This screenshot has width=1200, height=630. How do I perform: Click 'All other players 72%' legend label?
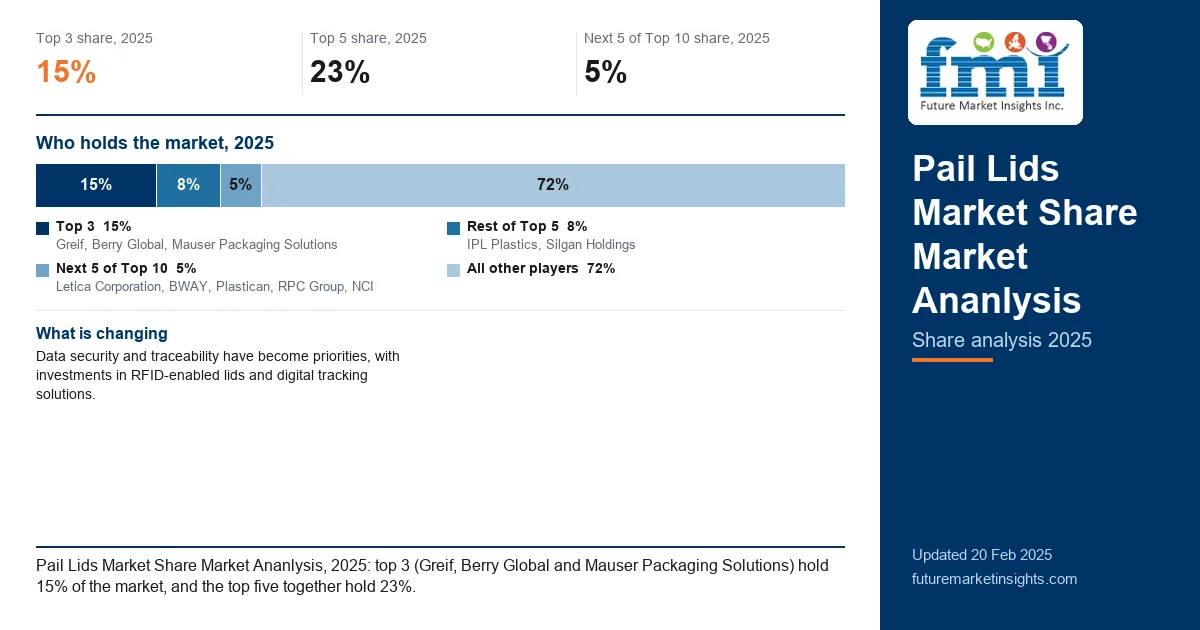pyautogui.click(x=541, y=269)
